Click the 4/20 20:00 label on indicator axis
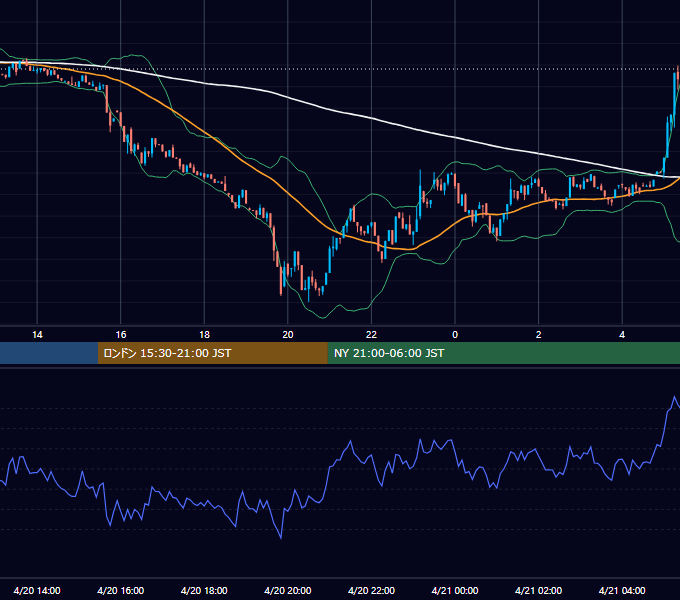The height and width of the screenshot is (600, 680). click(x=288, y=590)
